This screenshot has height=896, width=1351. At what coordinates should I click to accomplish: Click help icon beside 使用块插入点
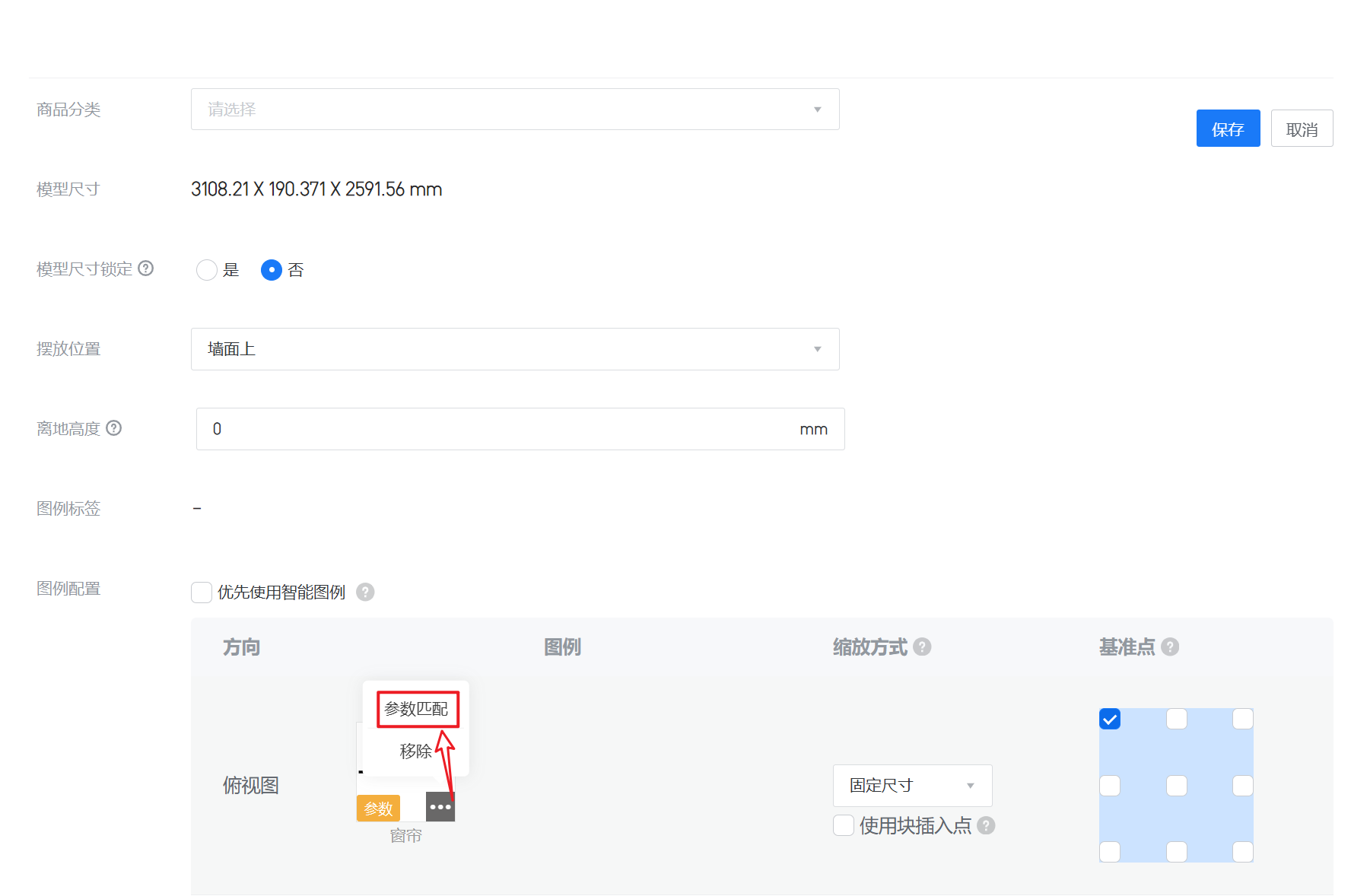986,825
